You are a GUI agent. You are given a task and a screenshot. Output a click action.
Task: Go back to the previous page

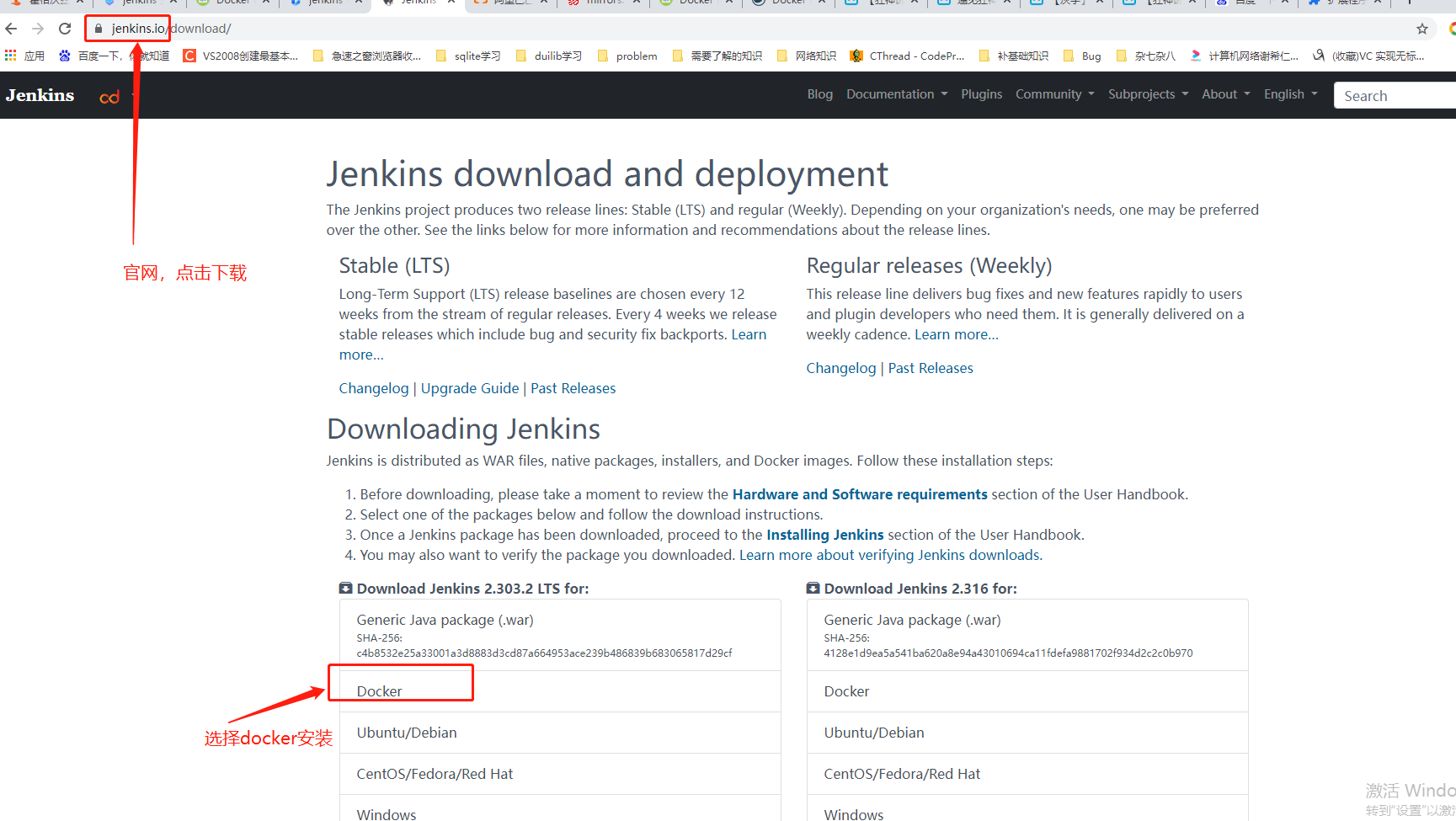(12, 29)
